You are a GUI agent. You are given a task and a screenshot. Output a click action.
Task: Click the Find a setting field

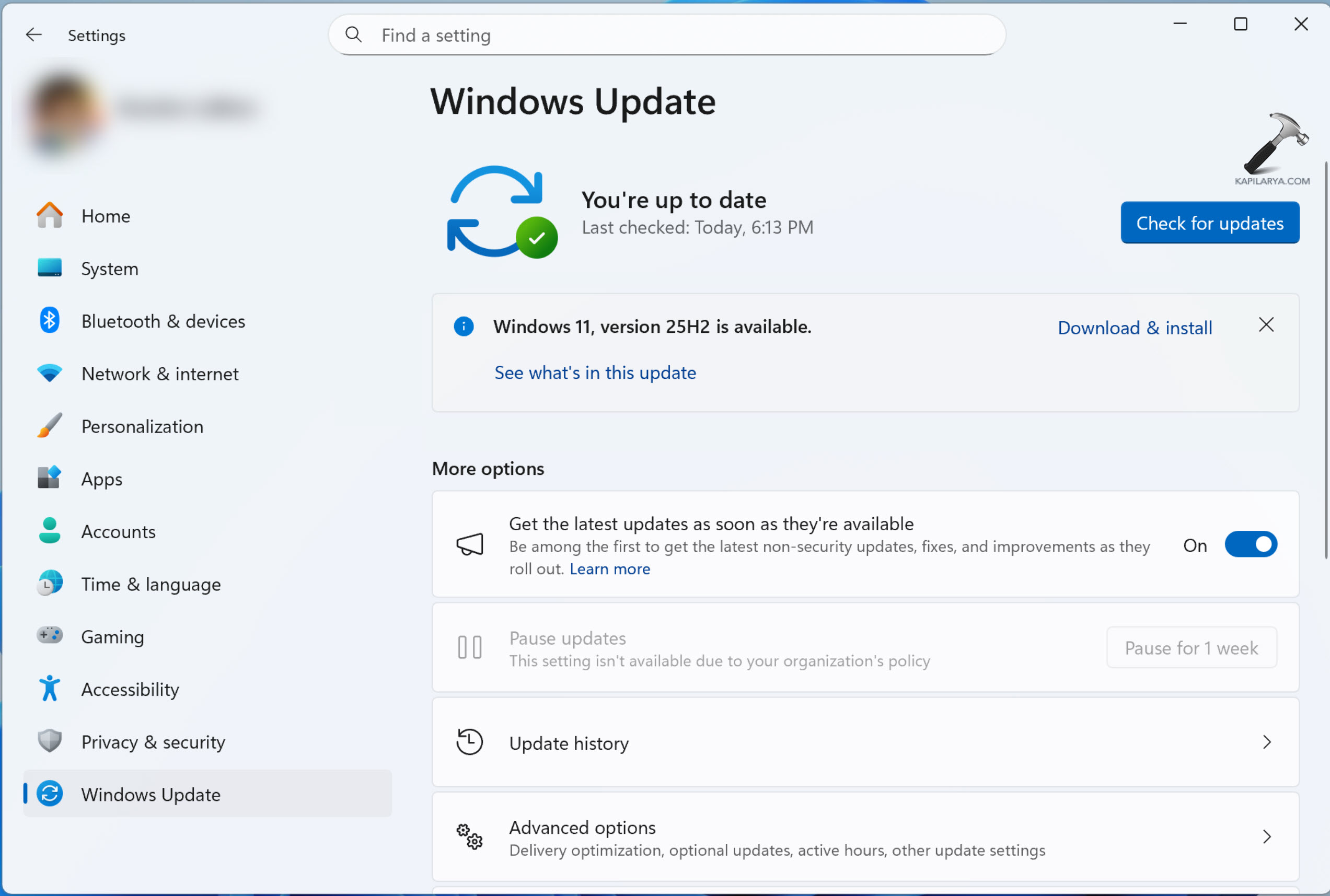675,36
